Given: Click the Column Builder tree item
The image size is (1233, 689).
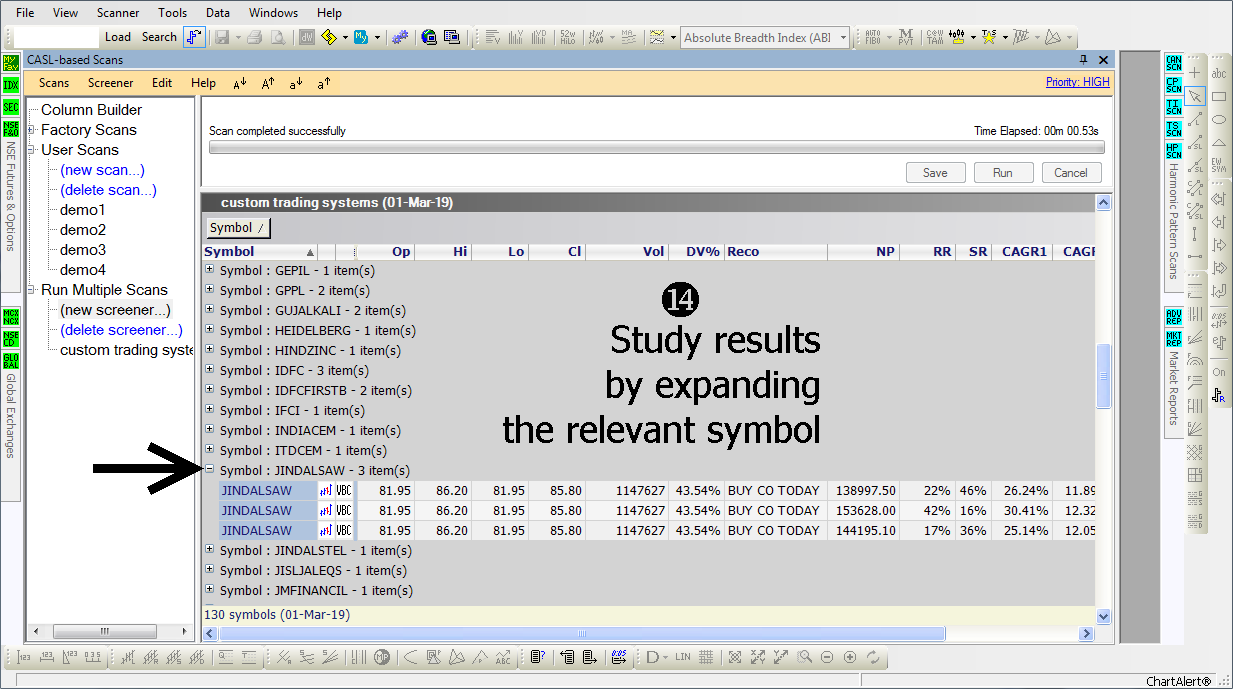Looking at the screenshot, I should coord(91,110).
